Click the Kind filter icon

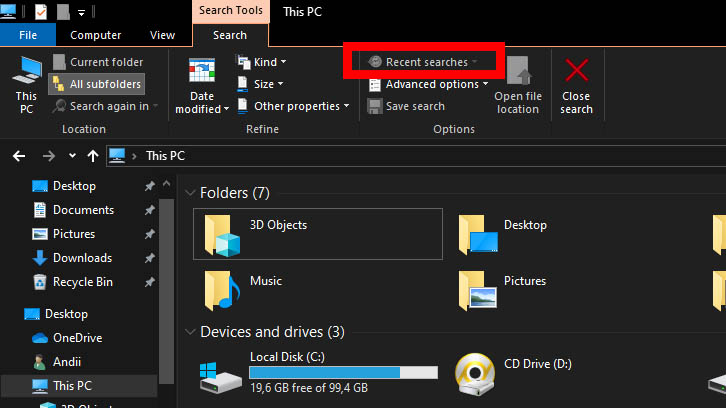tap(244, 62)
